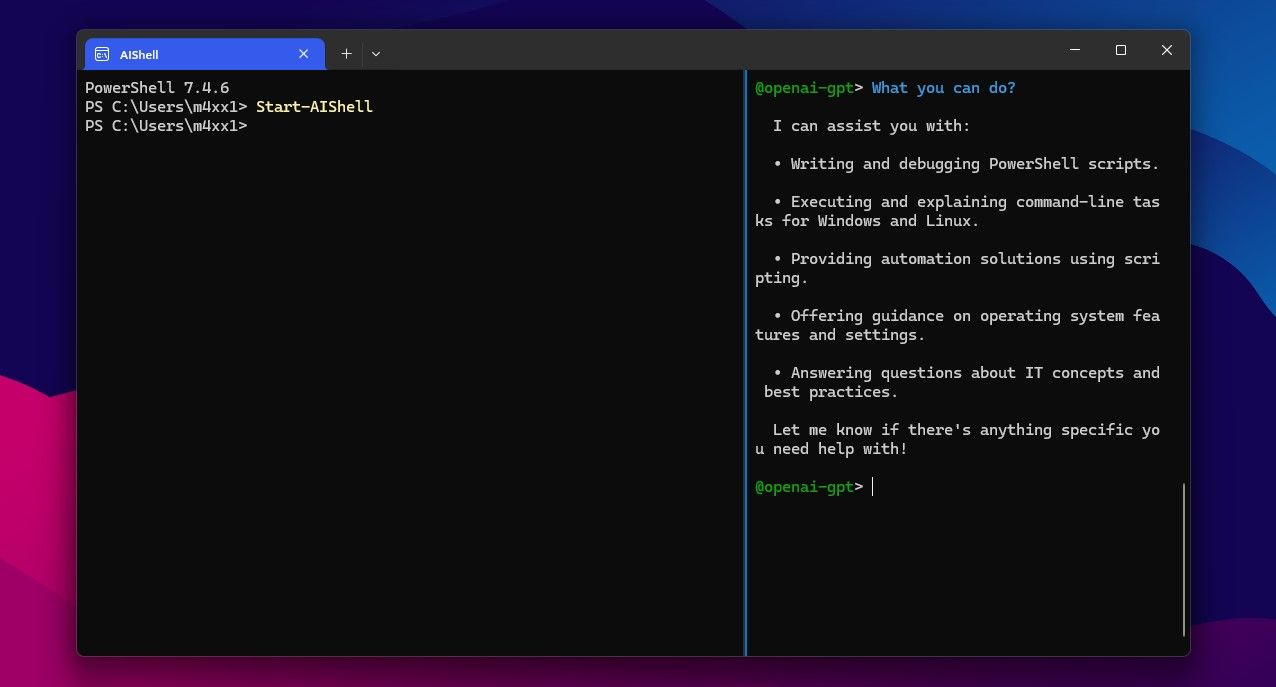Click the "Writing and debugging PowerShell scripts" bullet
Screen dimensions: 1276x687
tap(974, 164)
